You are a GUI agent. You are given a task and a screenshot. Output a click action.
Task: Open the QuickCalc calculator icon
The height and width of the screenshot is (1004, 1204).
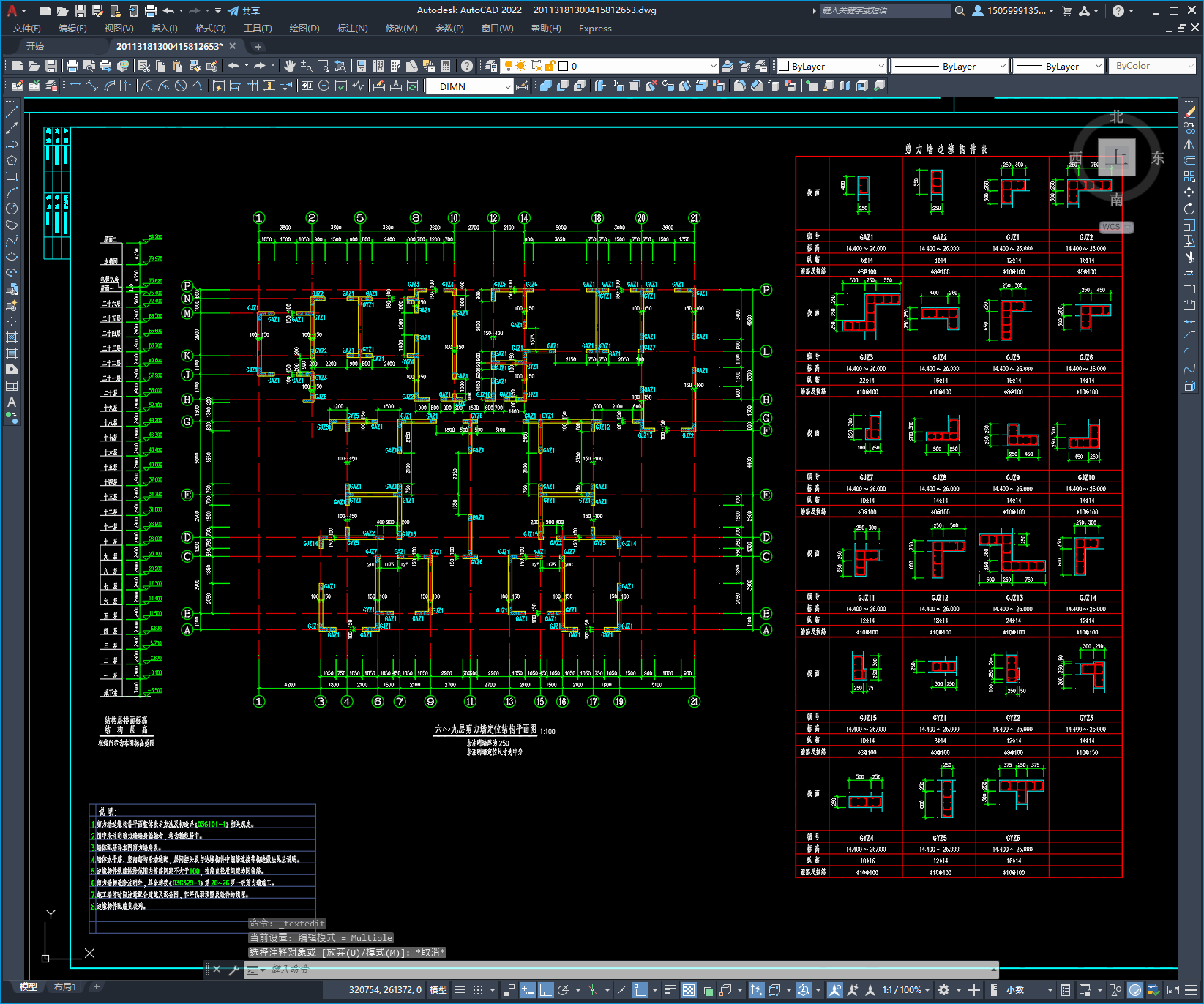point(446,66)
